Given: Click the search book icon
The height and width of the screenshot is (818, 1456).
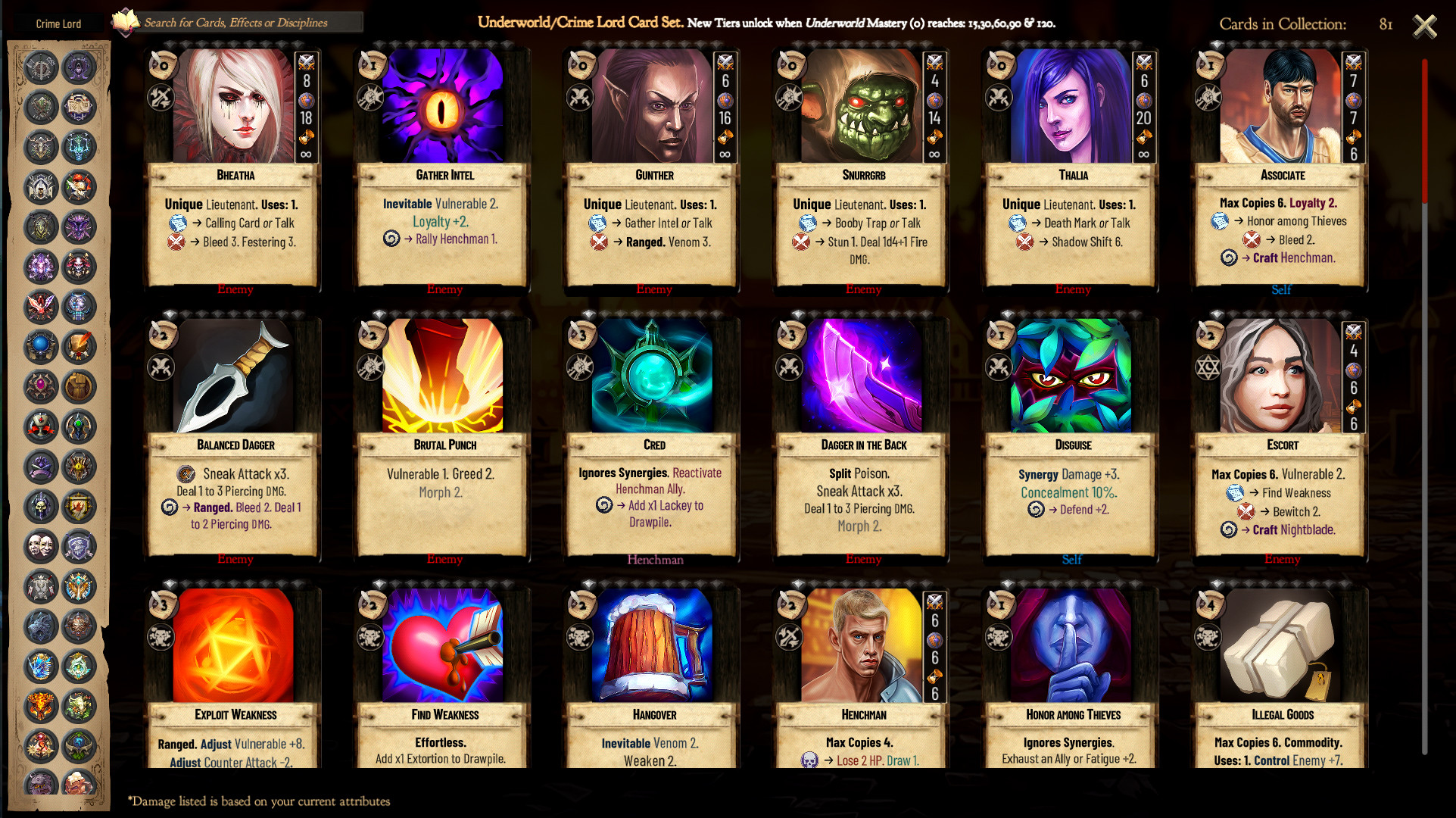Looking at the screenshot, I should (125, 23).
